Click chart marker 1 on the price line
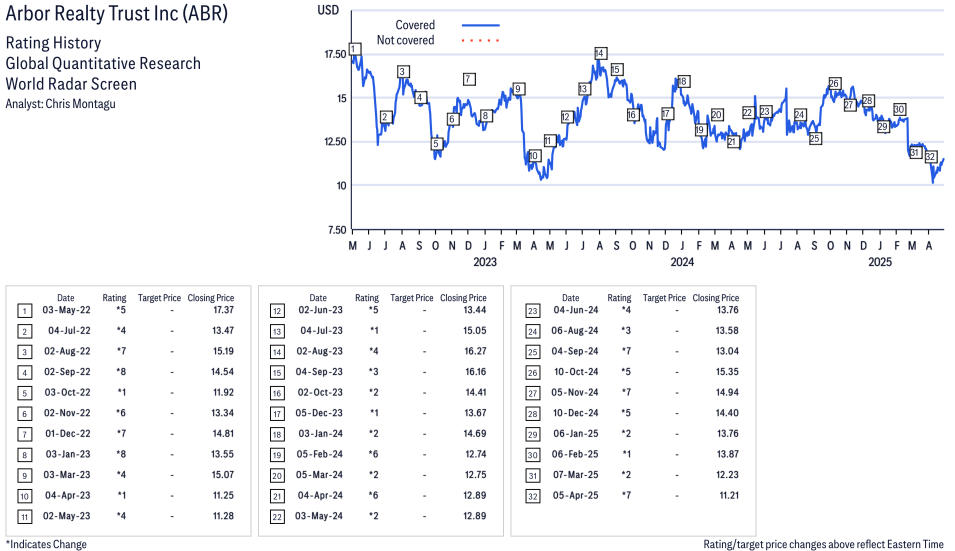 pos(354,49)
